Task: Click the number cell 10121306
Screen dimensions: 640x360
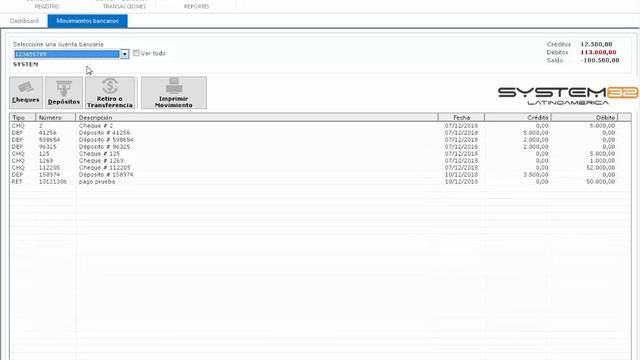Action: 53,182
